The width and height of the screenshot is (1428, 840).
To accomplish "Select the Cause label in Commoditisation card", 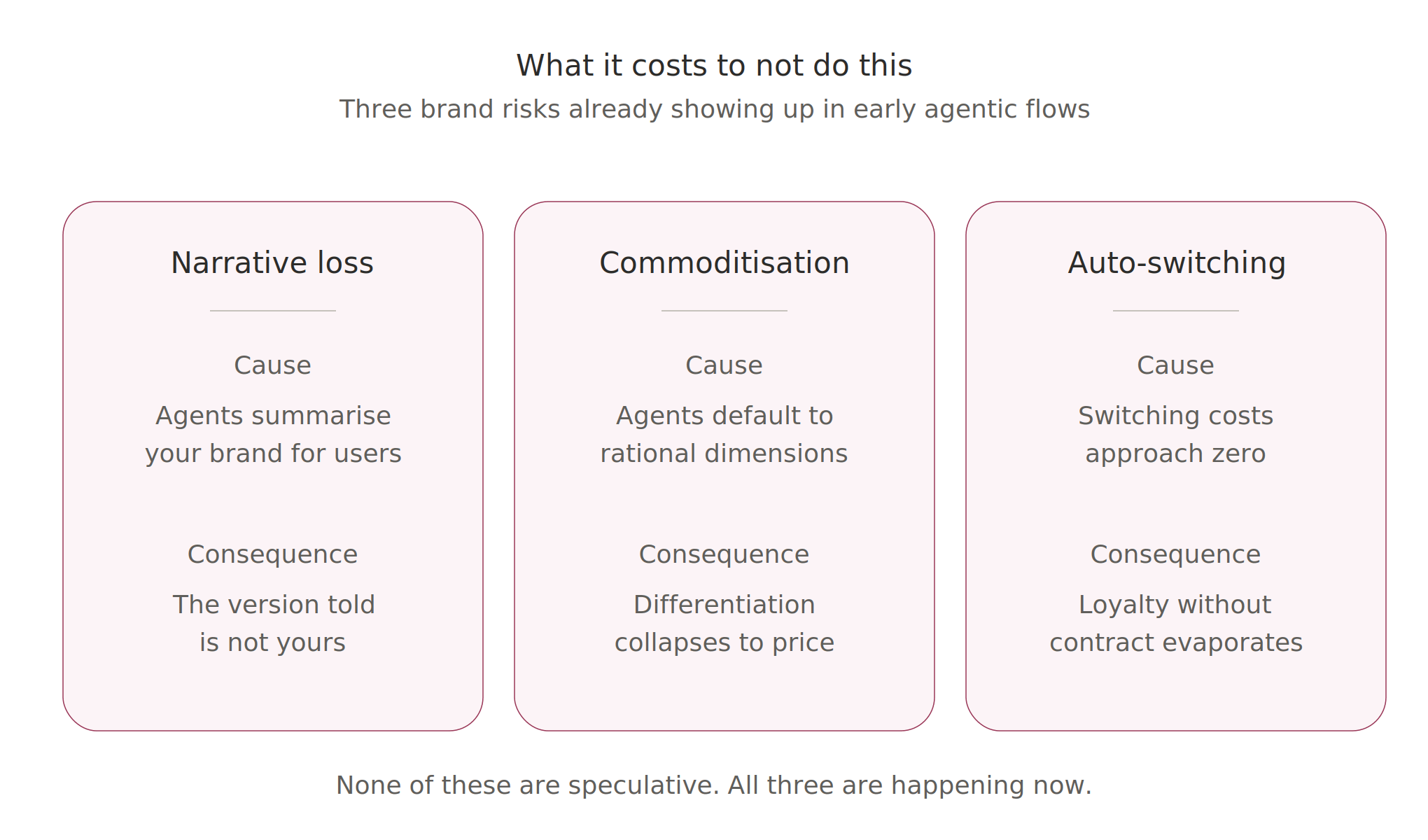I will pyautogui.click(x=724, y=365).
